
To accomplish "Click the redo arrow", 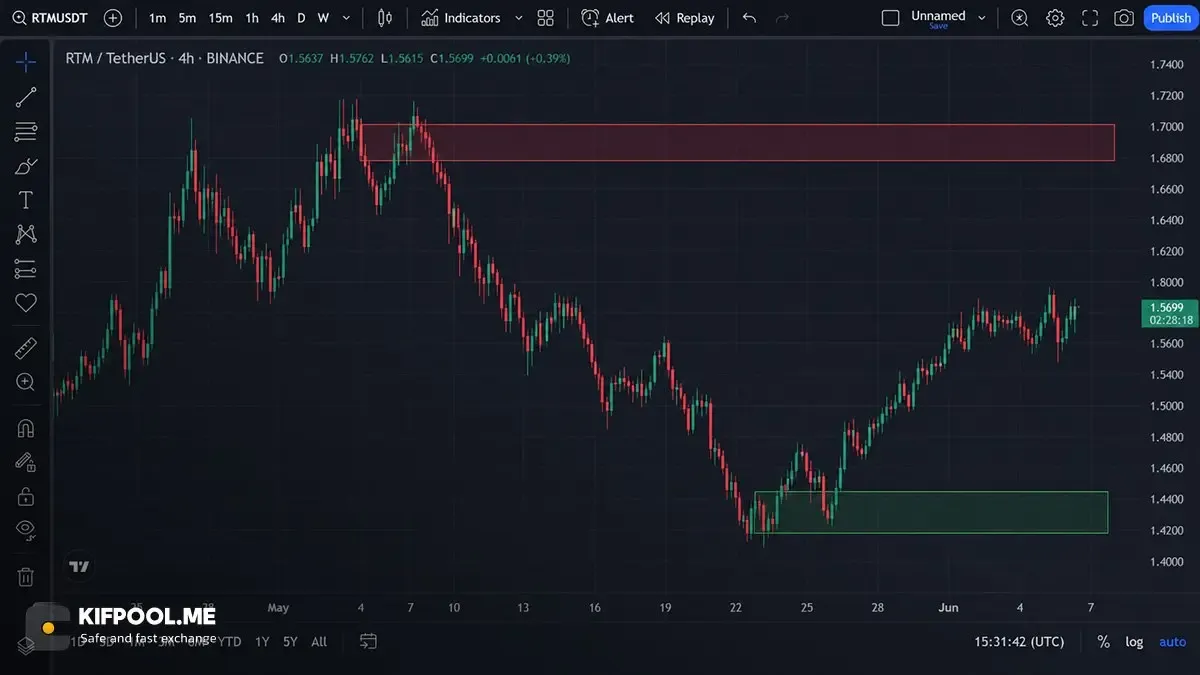I will pyautogui.click(x=782, y=18).
